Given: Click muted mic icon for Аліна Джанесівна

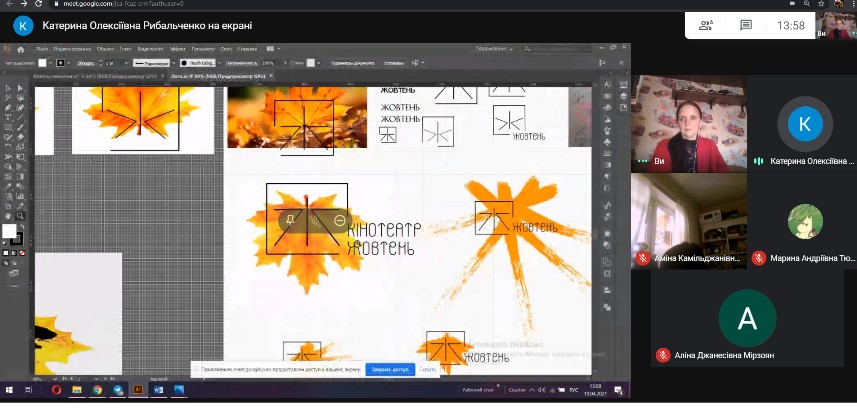Looking at the screenshot, I should [662, 355].
